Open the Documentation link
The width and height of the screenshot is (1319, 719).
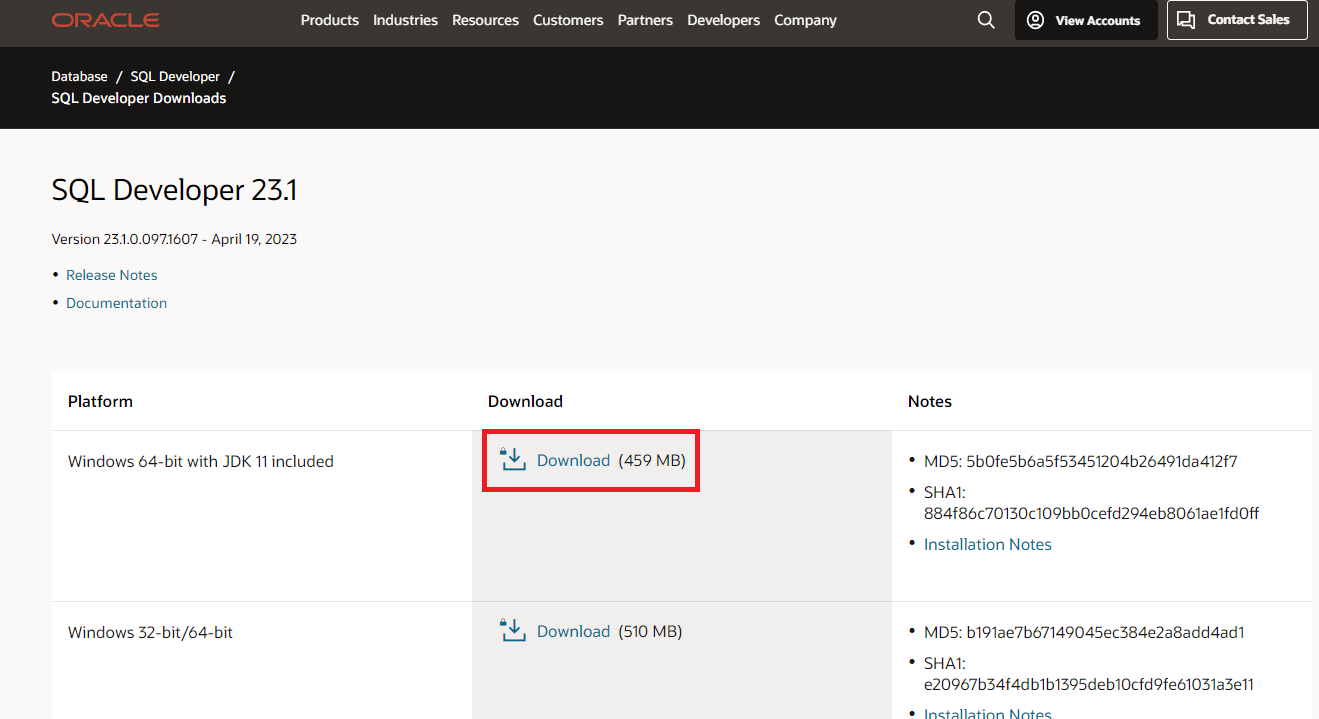116,302
